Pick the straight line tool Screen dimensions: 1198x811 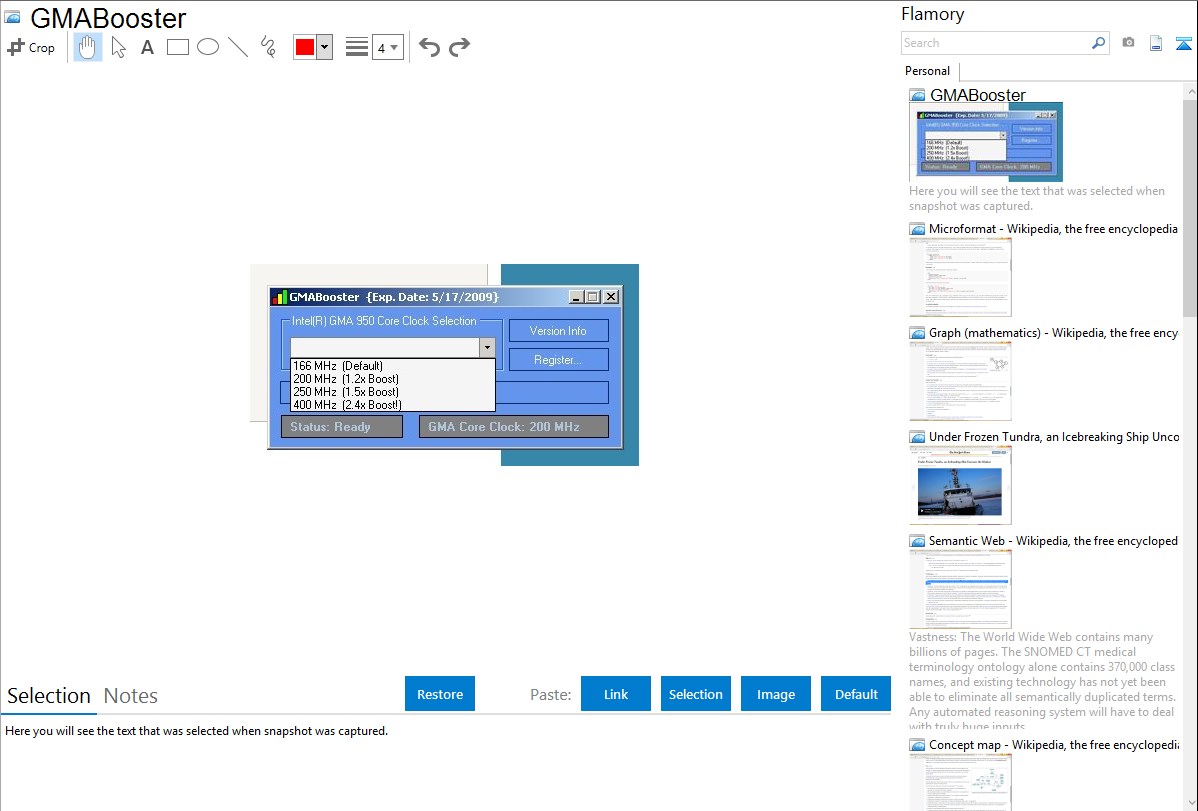click(238, 47)
